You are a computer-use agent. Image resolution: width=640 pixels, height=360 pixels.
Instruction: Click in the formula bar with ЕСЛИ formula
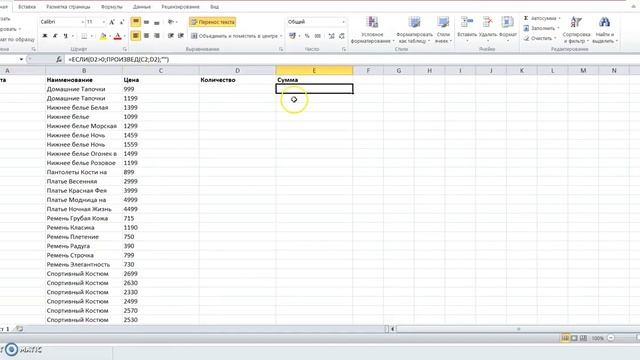point(351,60)
